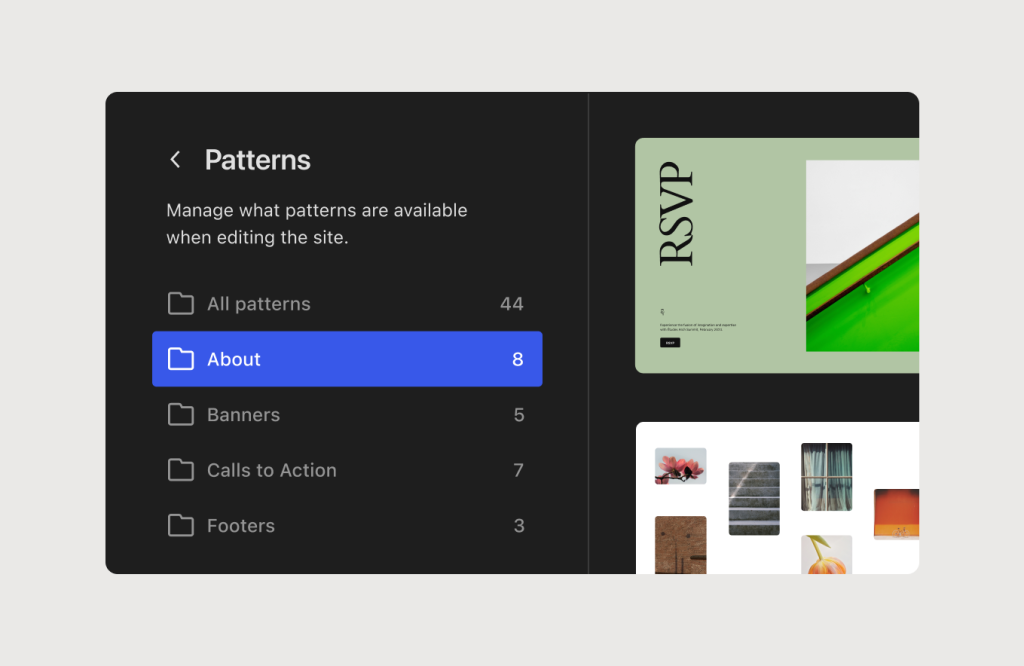Click the back arrow beside Patterns heading
Viewport: 1024px width, 666px height.
point(175,159)
